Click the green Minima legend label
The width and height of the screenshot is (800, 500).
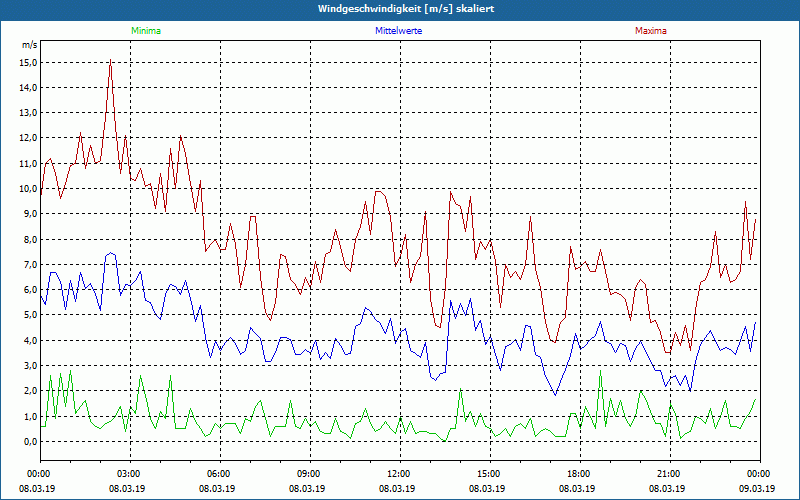[x=146, y=31]
